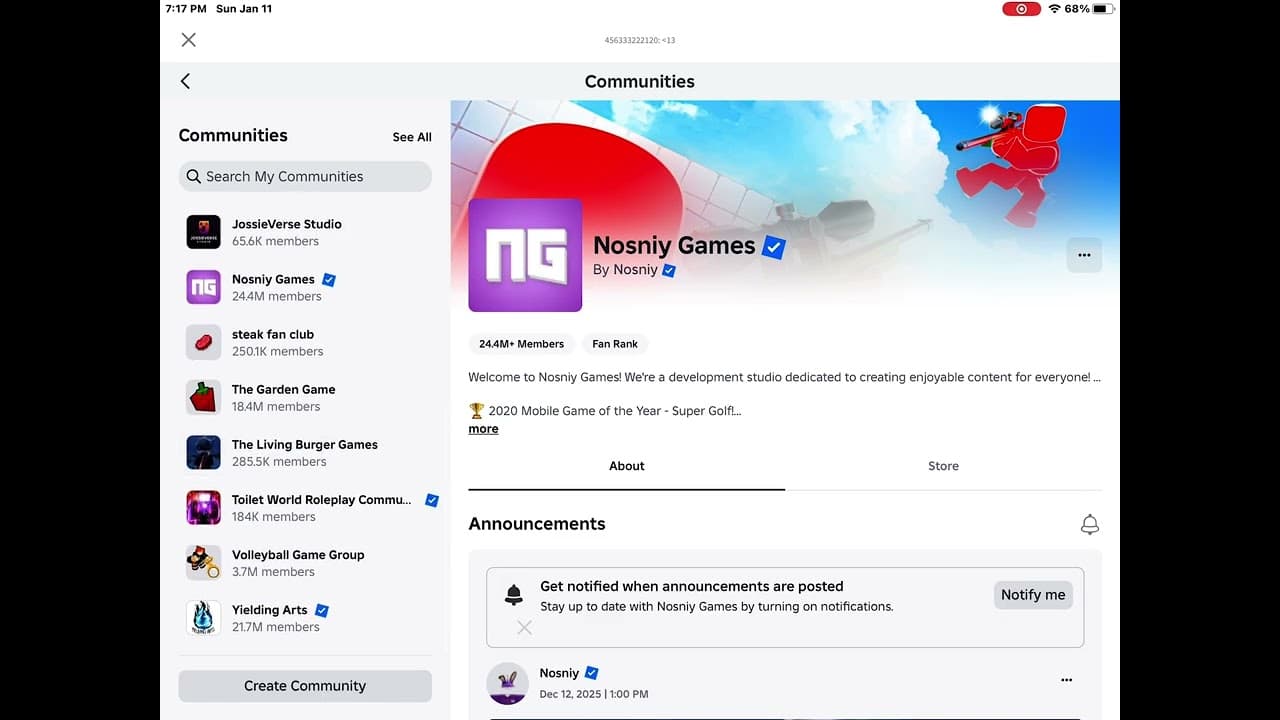Screen dimensions: 1280x720
Task: Click the verified badge on Nosniy's post
Action: tap(592, 673)
